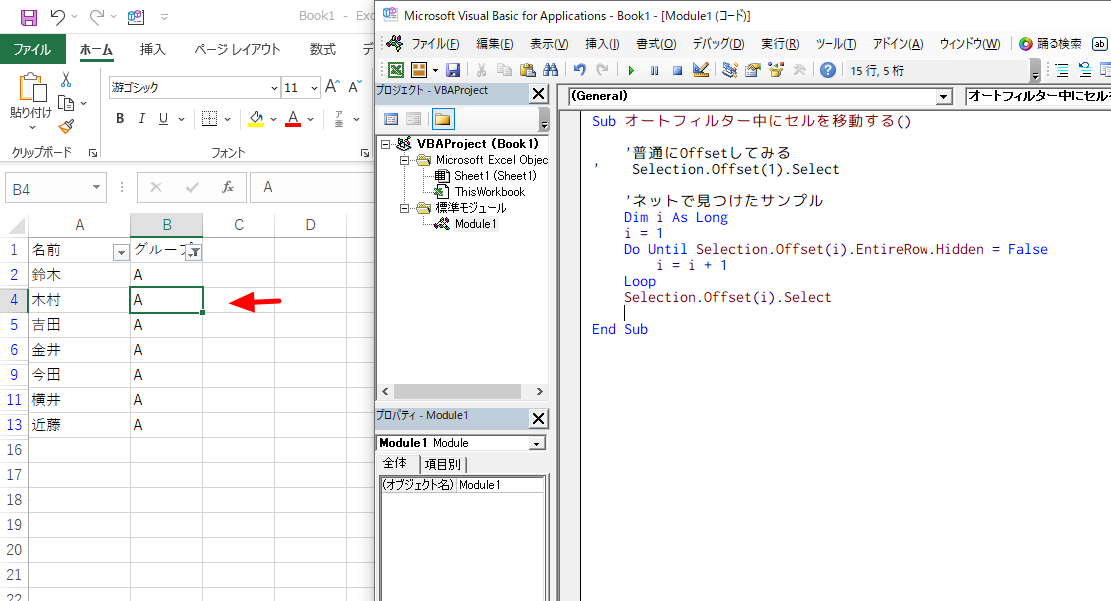Open the Name Box dropdown next to B4
This screenshot has width=1111, height=601.
pyautogui.click(x=96, y=188)
